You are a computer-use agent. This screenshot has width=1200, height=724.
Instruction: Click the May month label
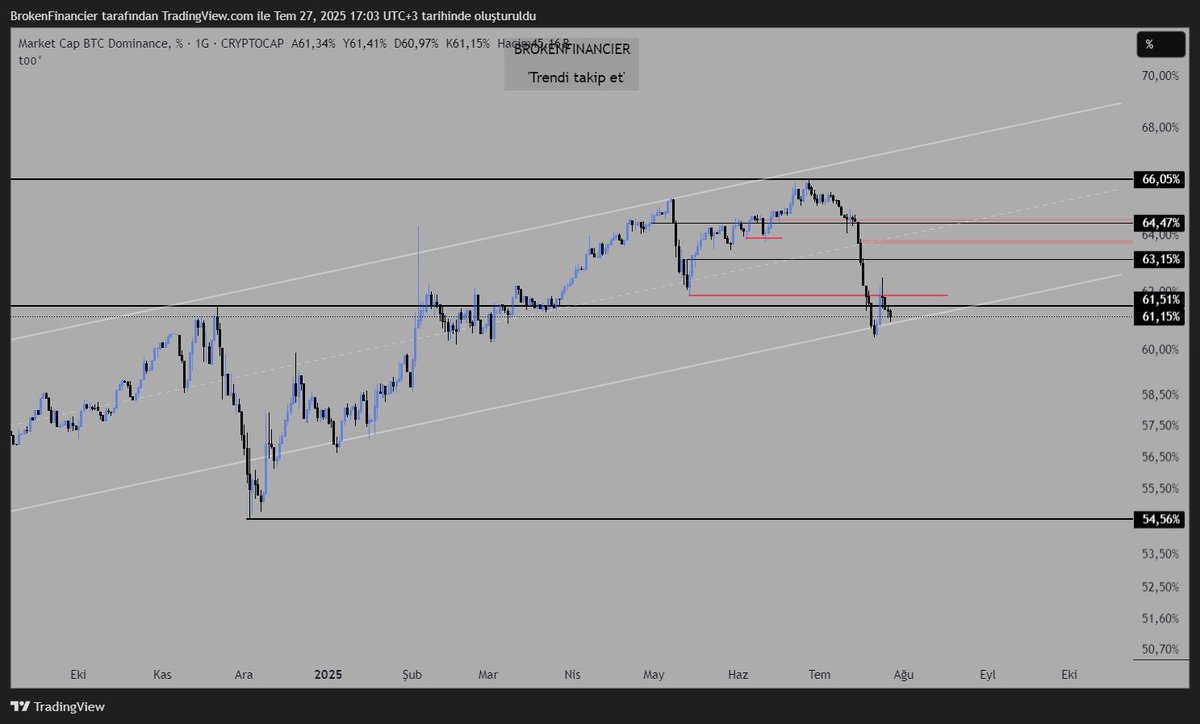(654, 675)
